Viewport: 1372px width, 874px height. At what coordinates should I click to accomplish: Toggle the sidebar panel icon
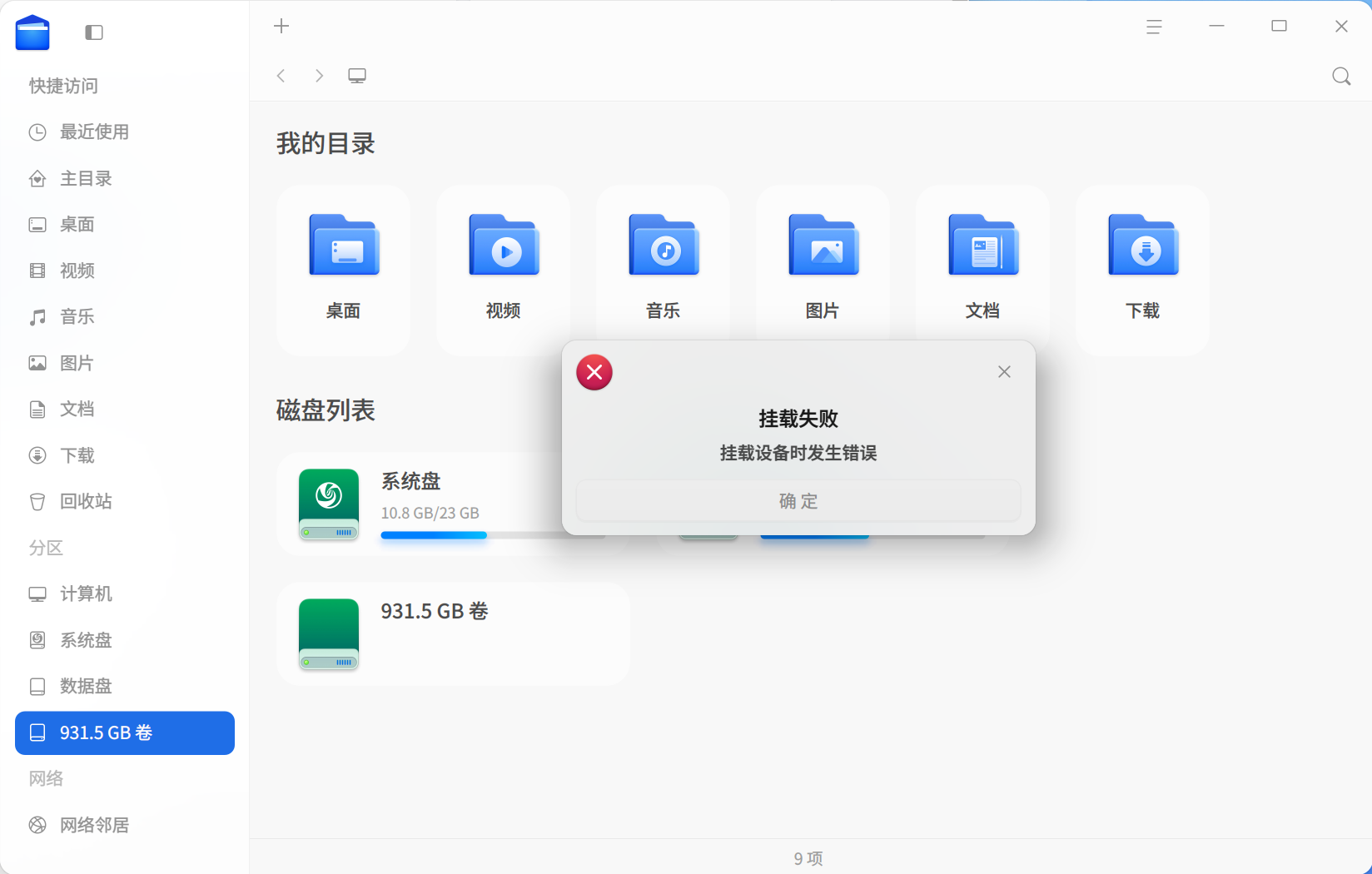[x=94, y=32]
